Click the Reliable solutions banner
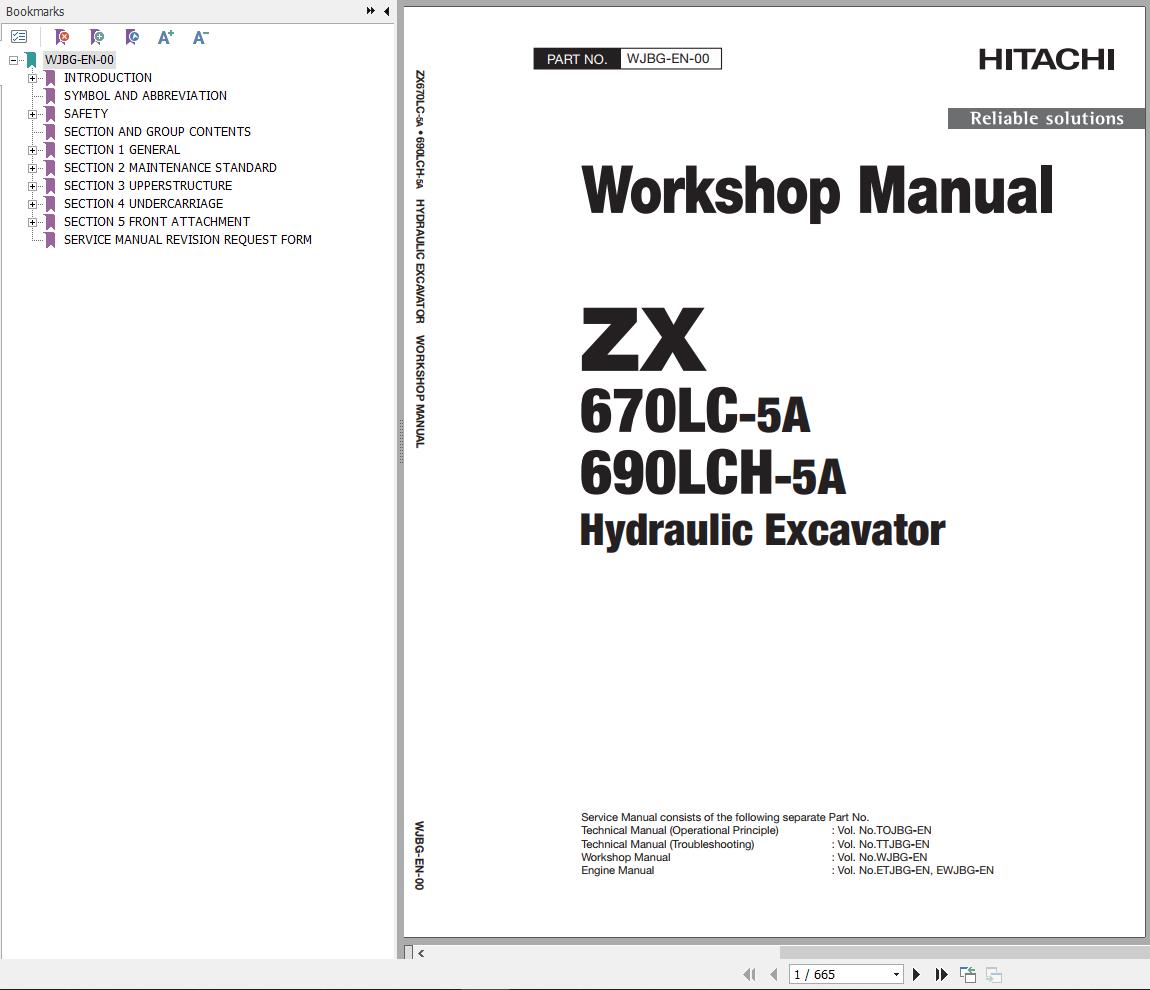The height and width of the screenshot is (990, 1150). click(x=1046, y=118)
